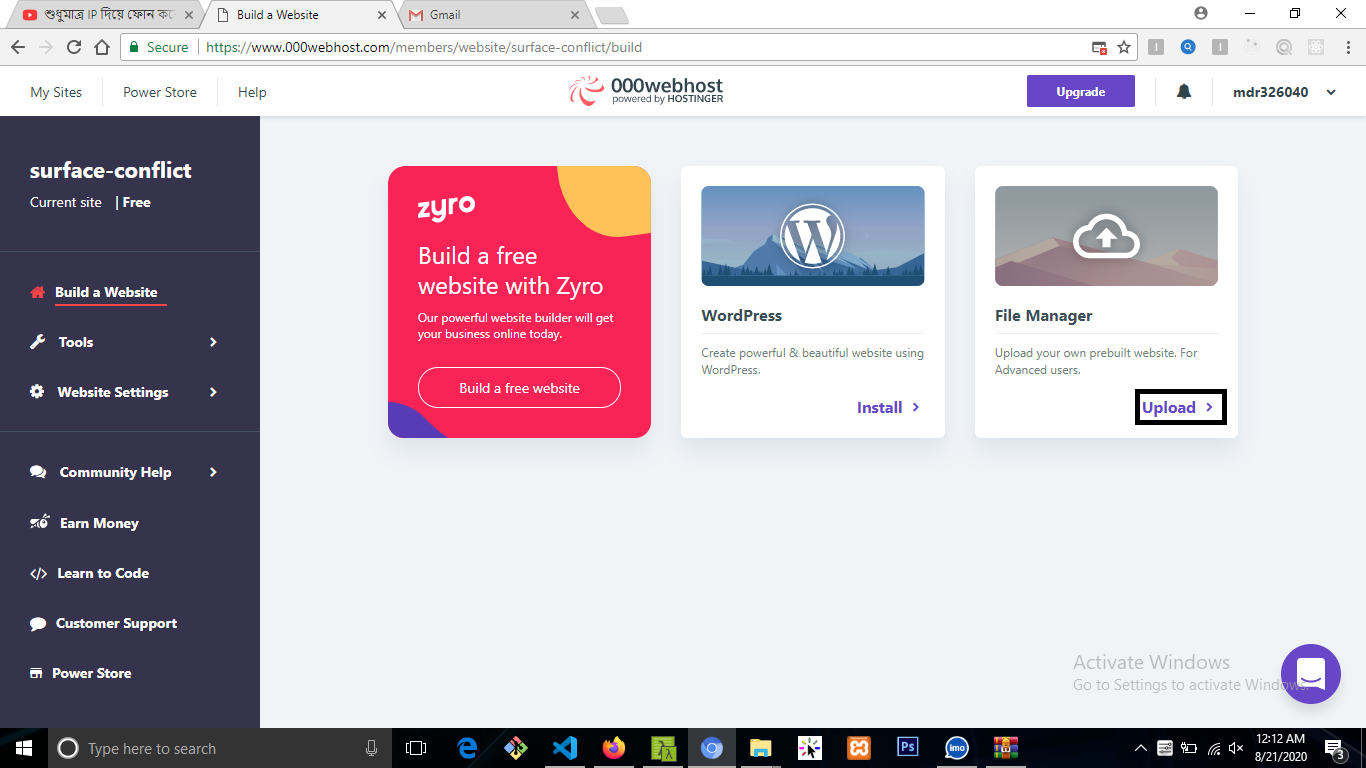This screenshot has width=1366, height=768.
Task: Click the Tools wrench icon
Action: 38,342
